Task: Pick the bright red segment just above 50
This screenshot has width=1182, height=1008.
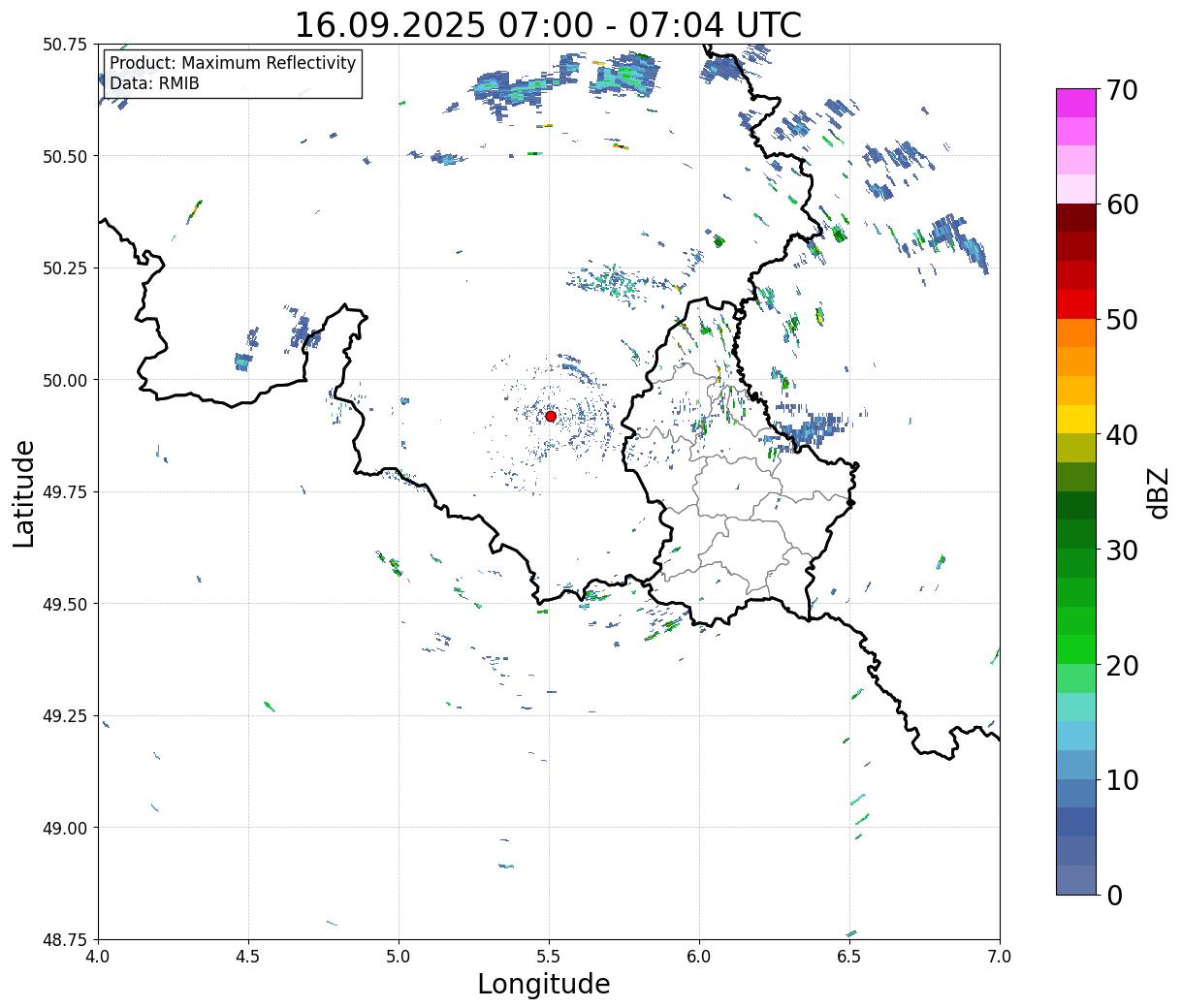Action: (x=1076, y=304)
